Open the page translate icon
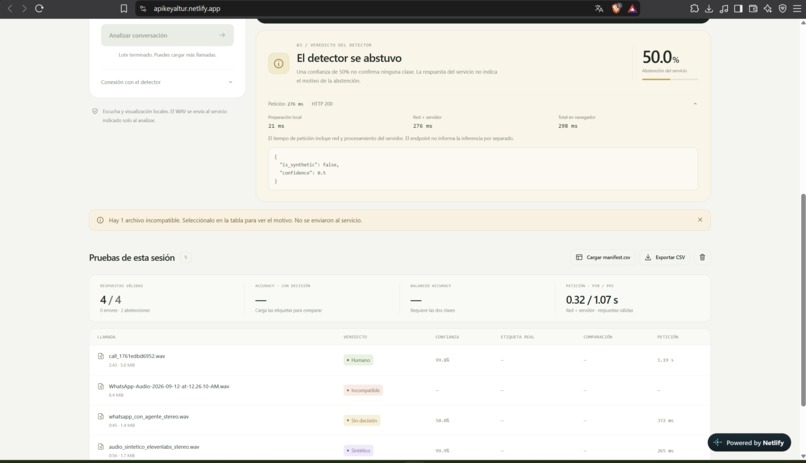 coord(599,9)
